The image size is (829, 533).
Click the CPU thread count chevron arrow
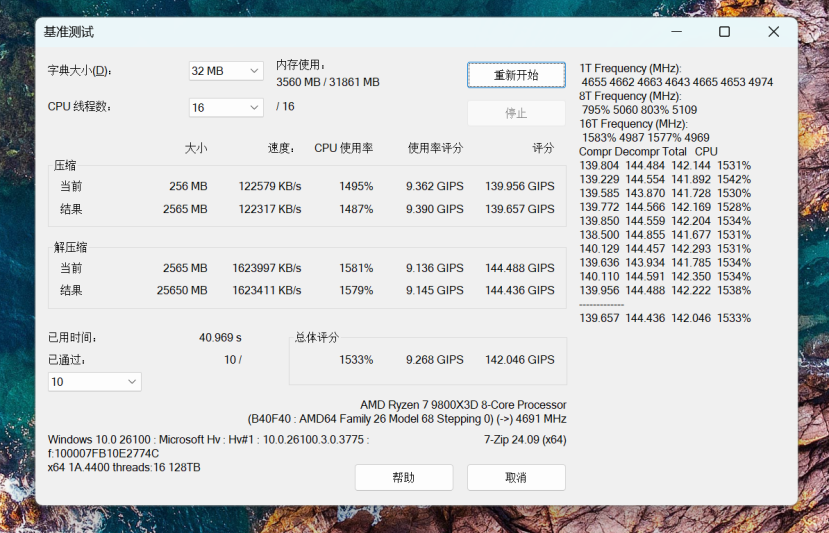(x=254, y=108)
